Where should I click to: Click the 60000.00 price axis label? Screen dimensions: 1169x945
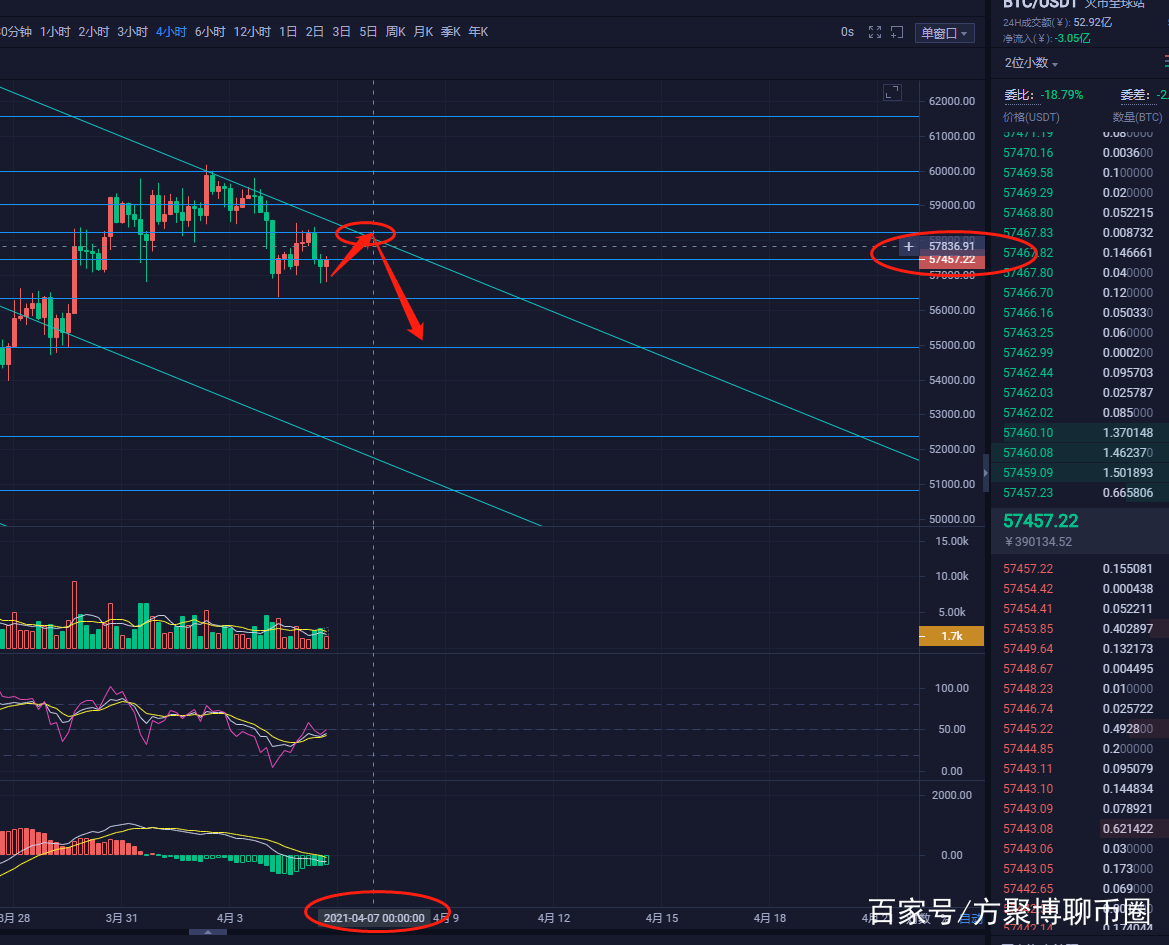pyautogui.click(x=952, y=171)
